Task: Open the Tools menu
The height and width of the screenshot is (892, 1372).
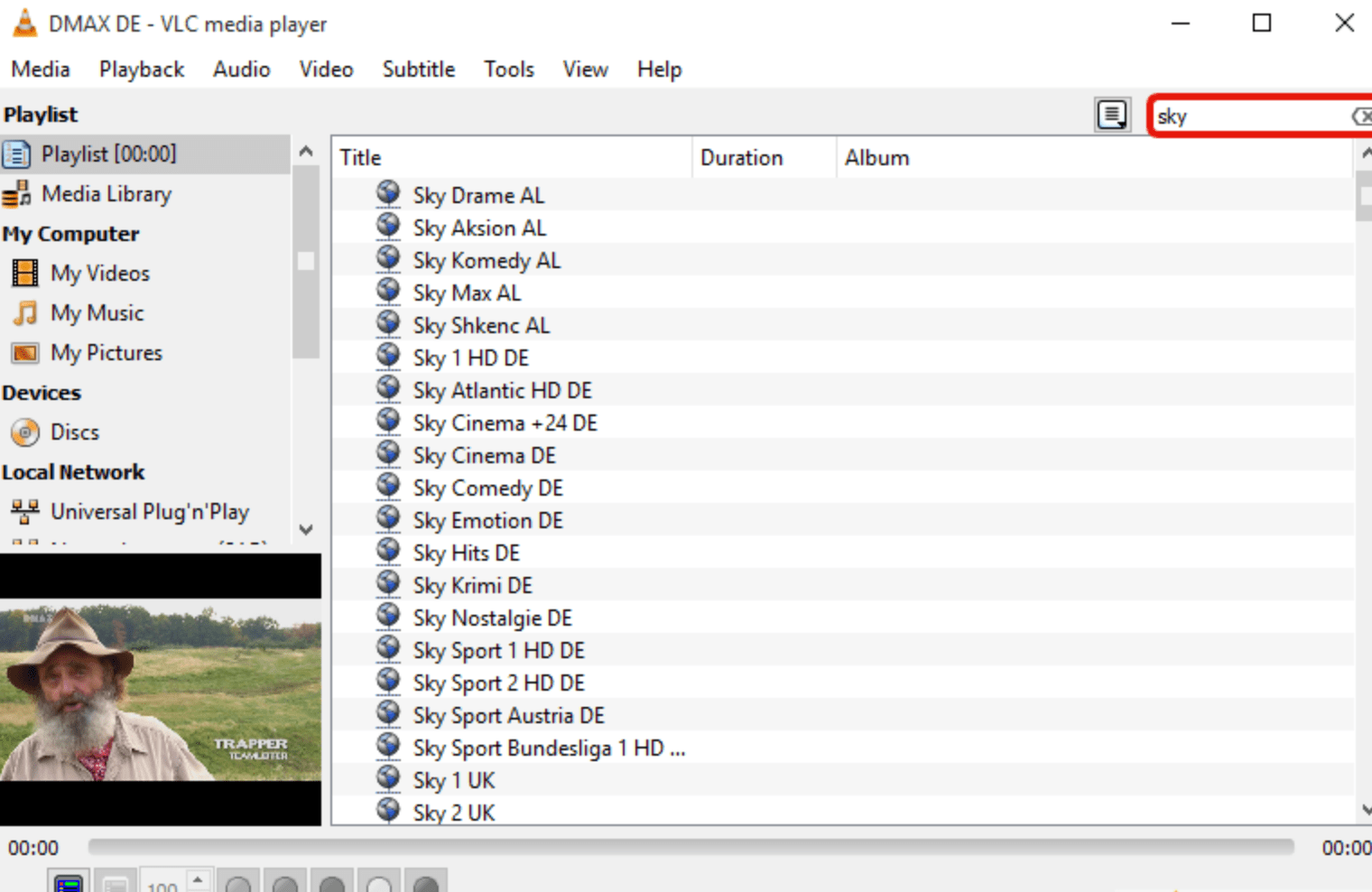Action: 509,70
